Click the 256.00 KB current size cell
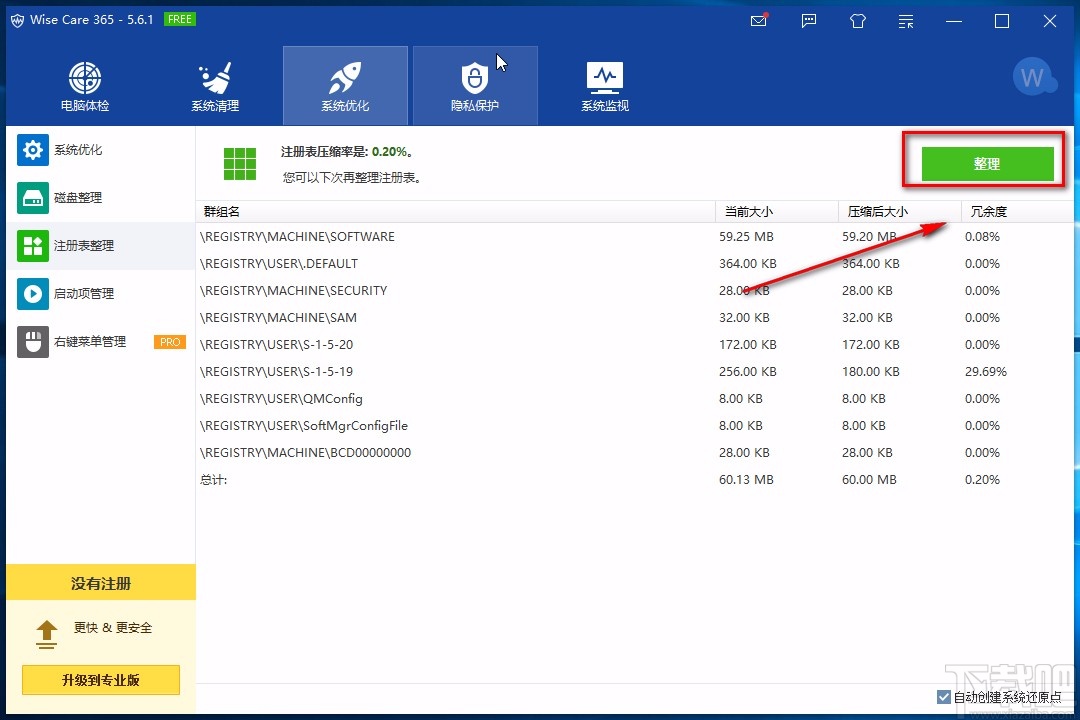Screen dimensions: 1080x720 (747, 371)
